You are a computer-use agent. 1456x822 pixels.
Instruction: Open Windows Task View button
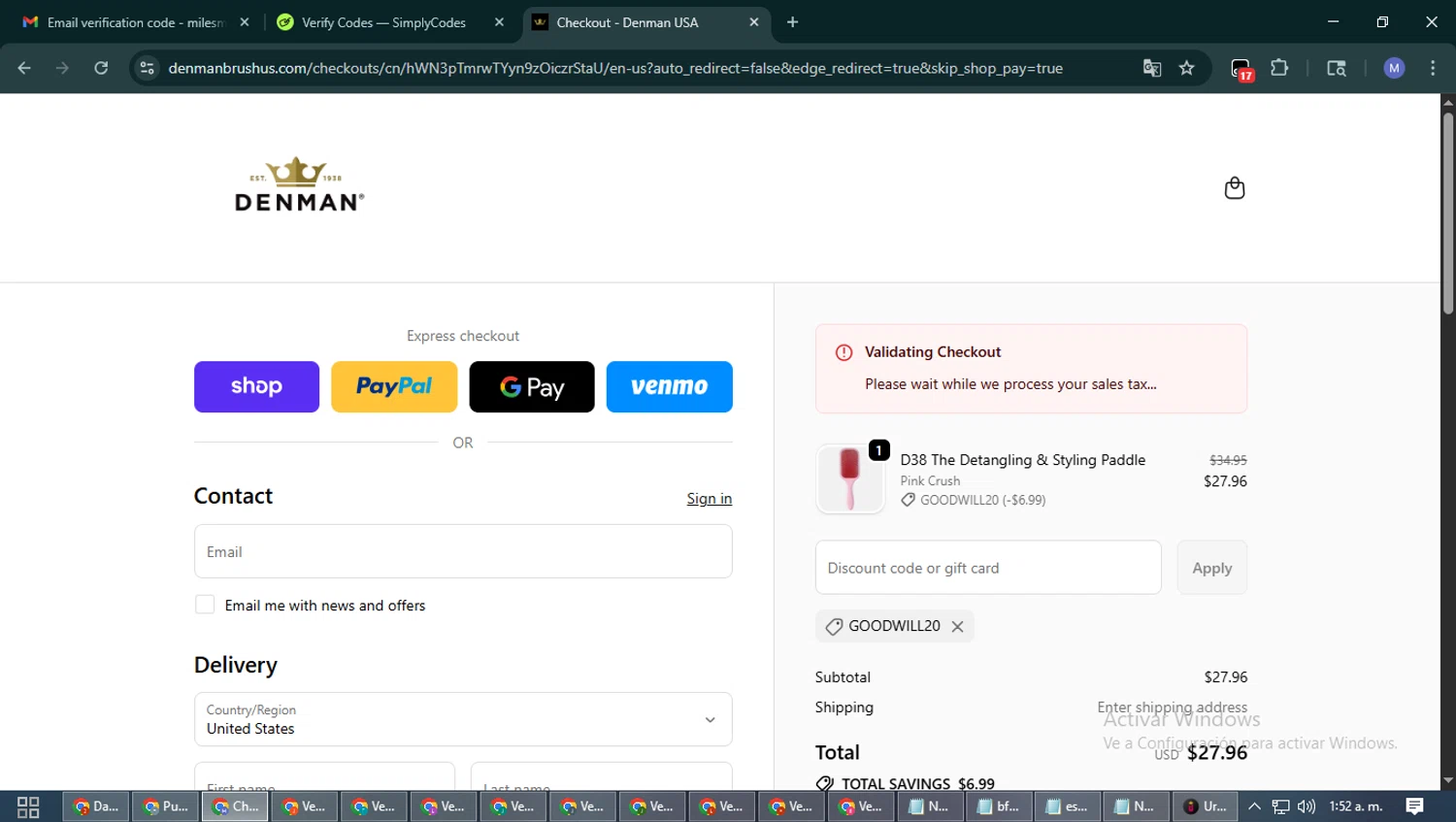(28, 806)
